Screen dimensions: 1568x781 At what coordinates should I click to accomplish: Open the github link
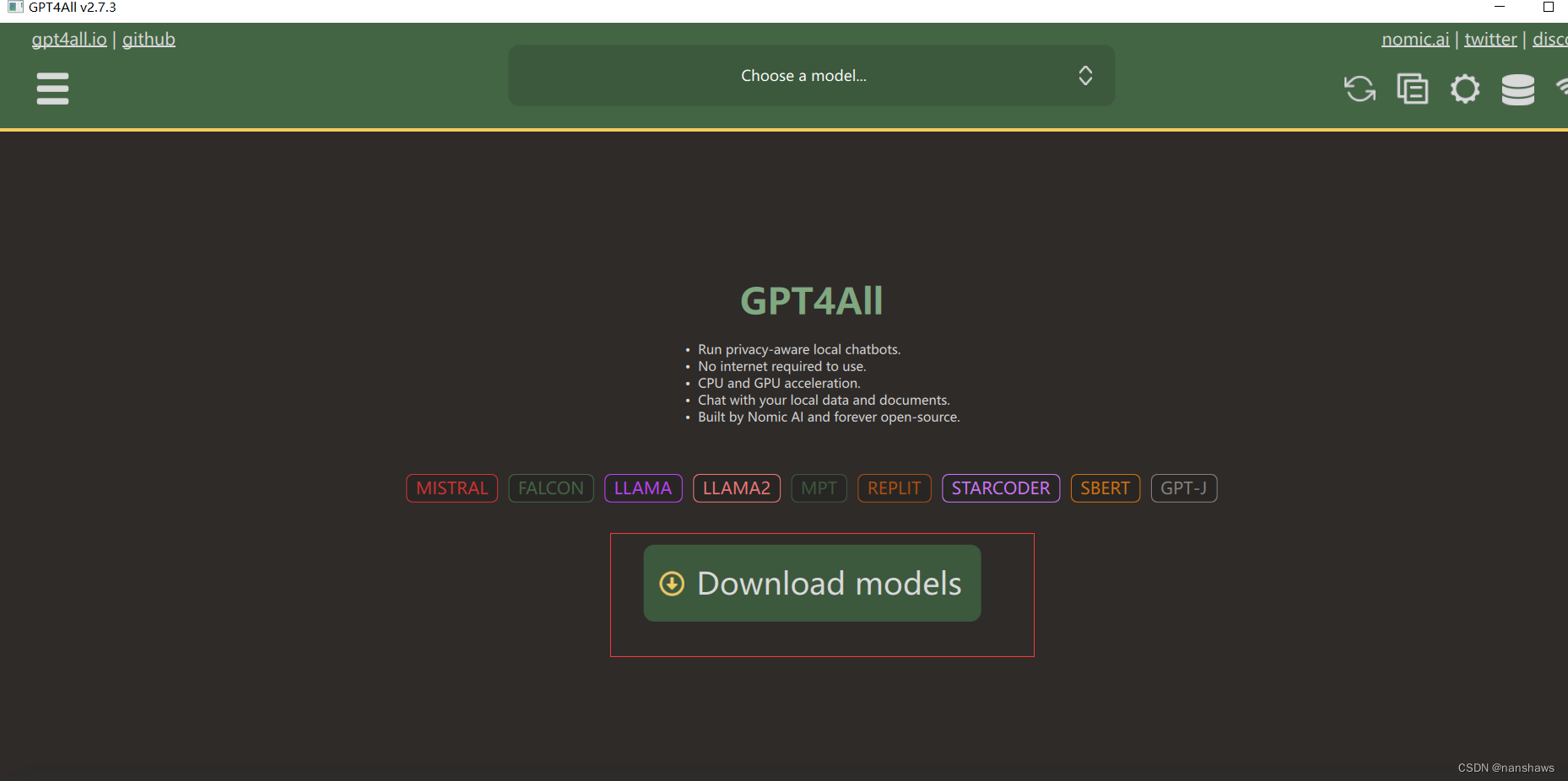(149, 40)
